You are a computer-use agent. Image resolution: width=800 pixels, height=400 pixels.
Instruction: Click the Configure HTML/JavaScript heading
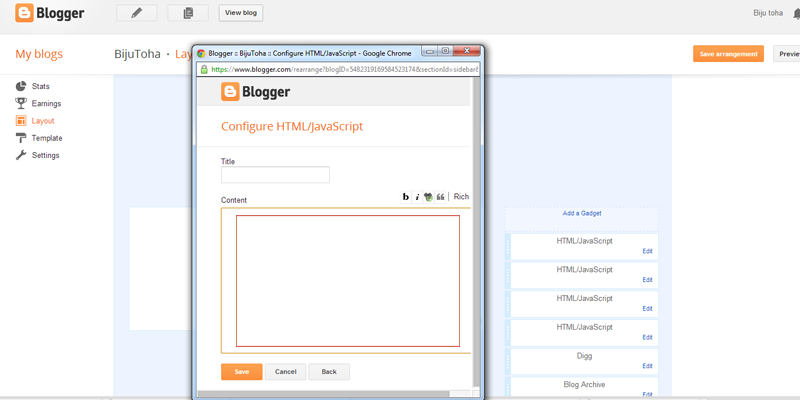click(x=292, y=126)
